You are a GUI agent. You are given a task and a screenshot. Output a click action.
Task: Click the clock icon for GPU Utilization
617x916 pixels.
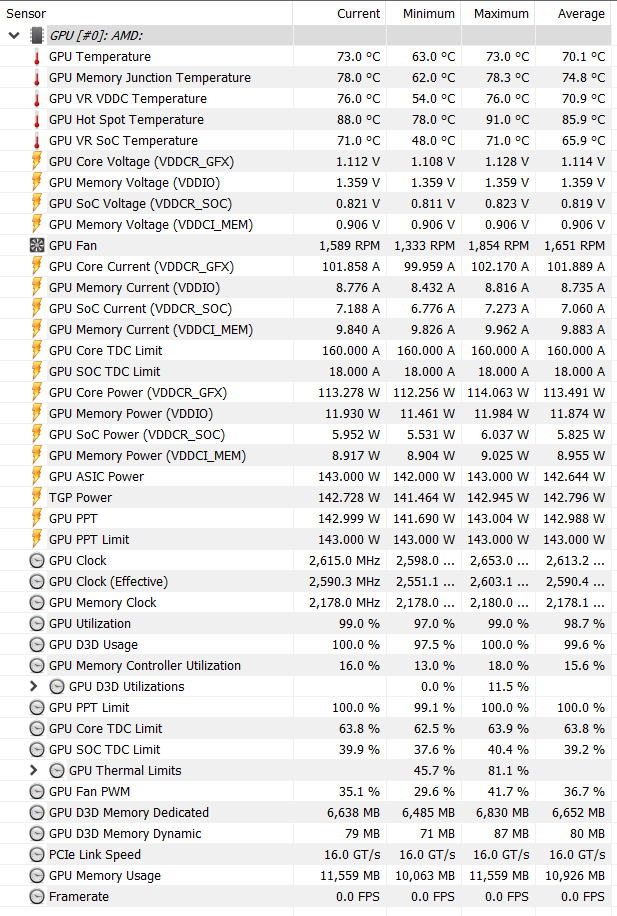(37, 624)
